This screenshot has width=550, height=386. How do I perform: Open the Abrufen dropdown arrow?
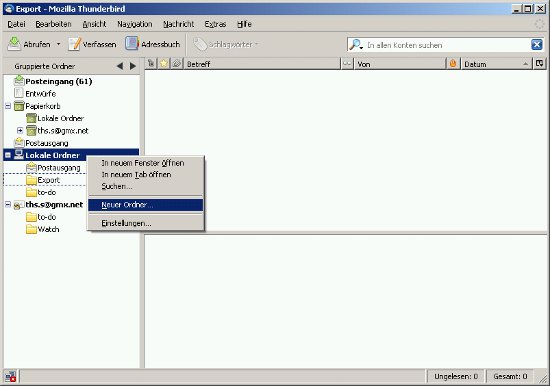59,44
